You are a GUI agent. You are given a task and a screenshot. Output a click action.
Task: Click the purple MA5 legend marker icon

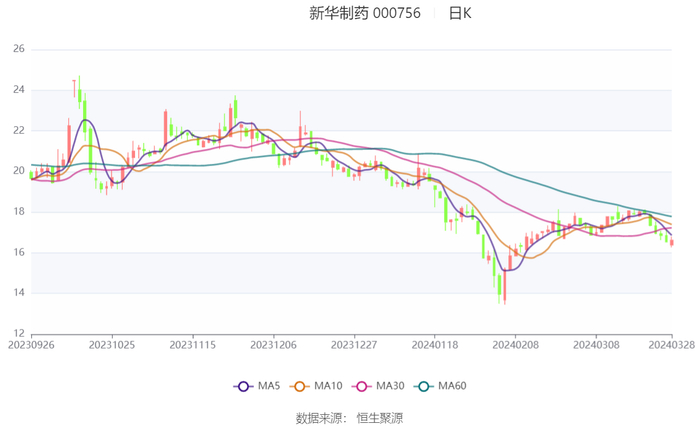point(244,386)
